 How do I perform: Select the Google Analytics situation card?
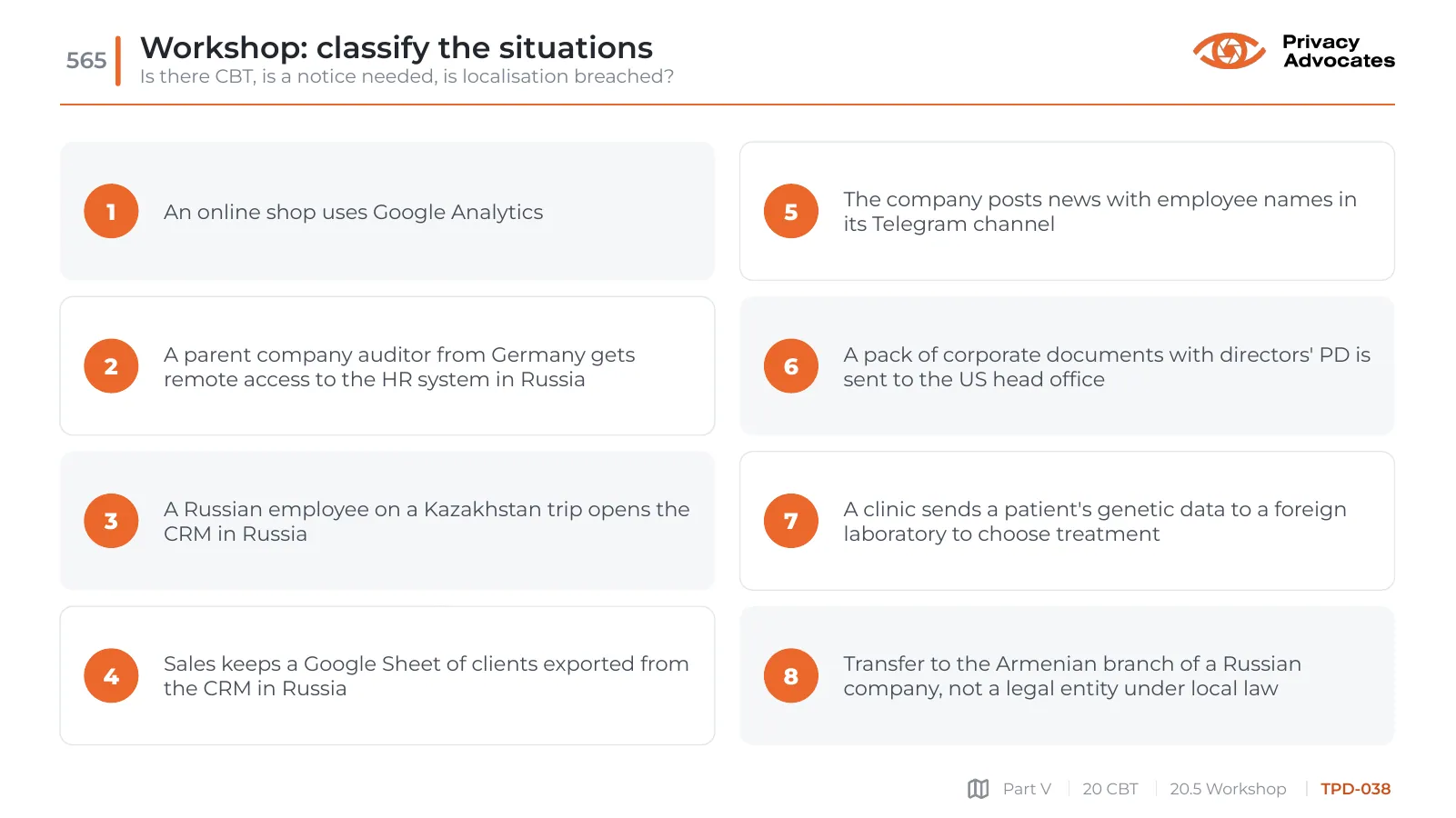387,211
